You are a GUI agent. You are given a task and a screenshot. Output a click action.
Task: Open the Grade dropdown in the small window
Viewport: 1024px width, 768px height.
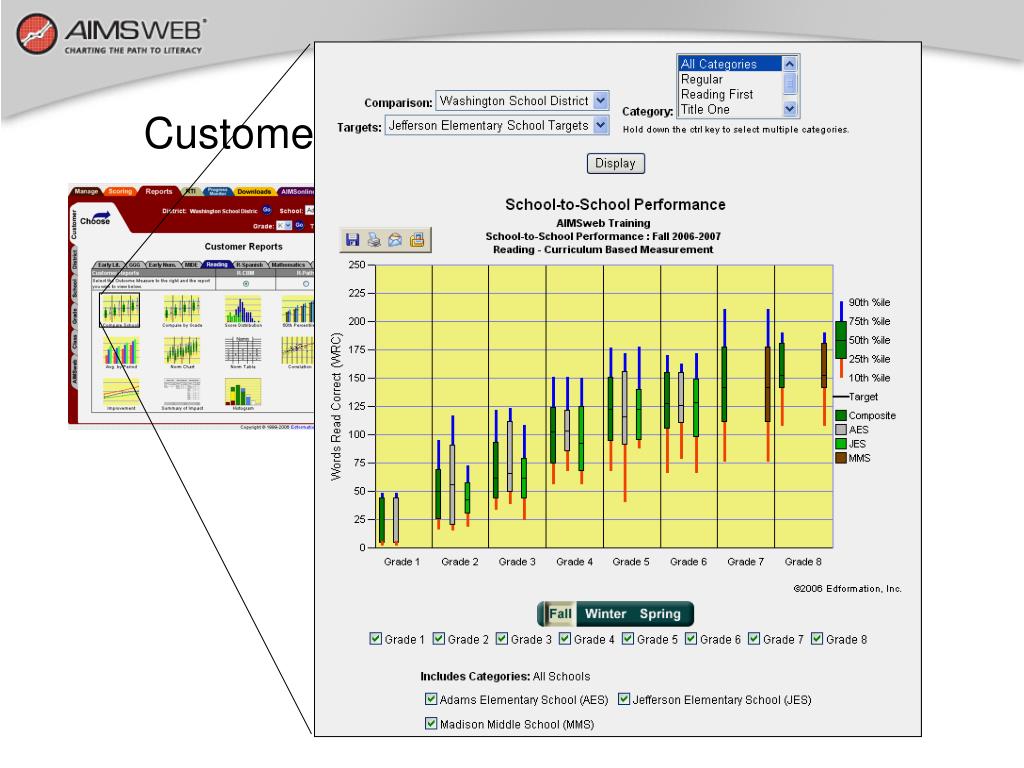click(x=284, y=225)
